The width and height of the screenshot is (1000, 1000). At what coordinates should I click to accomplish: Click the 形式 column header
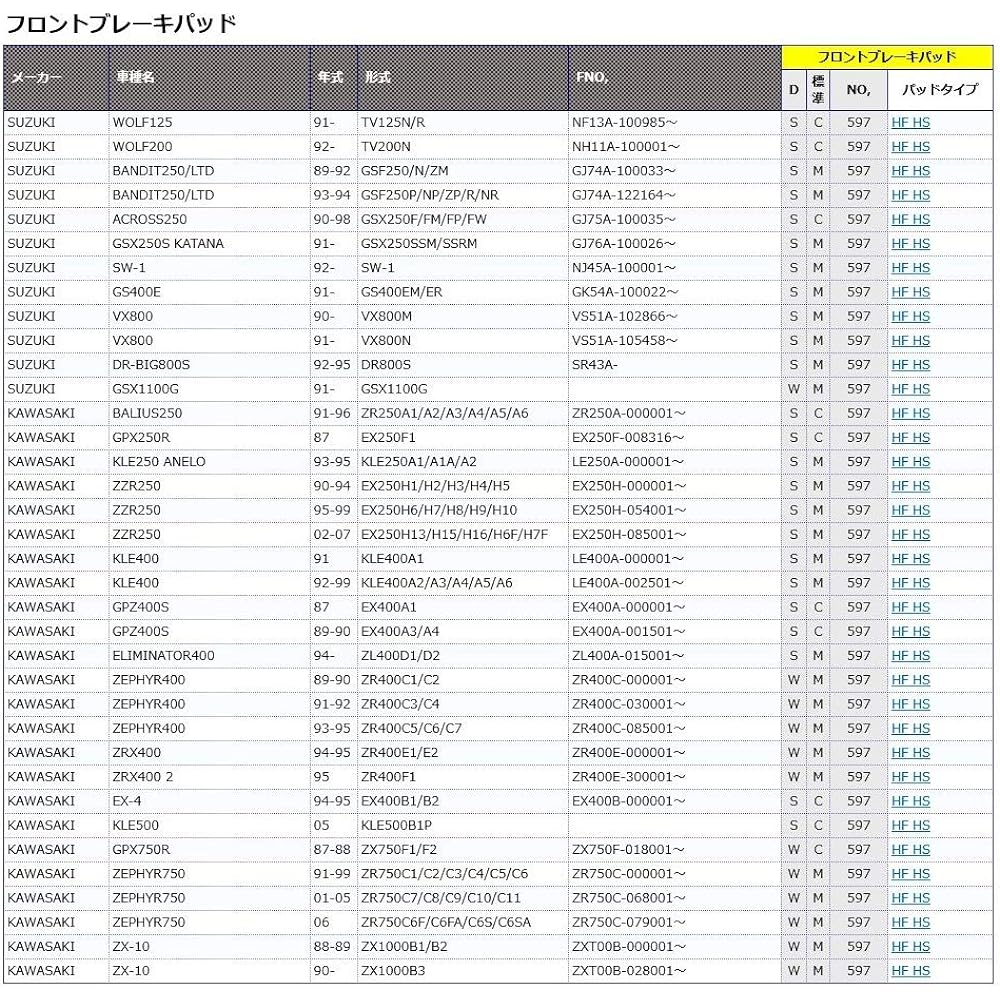point(463,78)
